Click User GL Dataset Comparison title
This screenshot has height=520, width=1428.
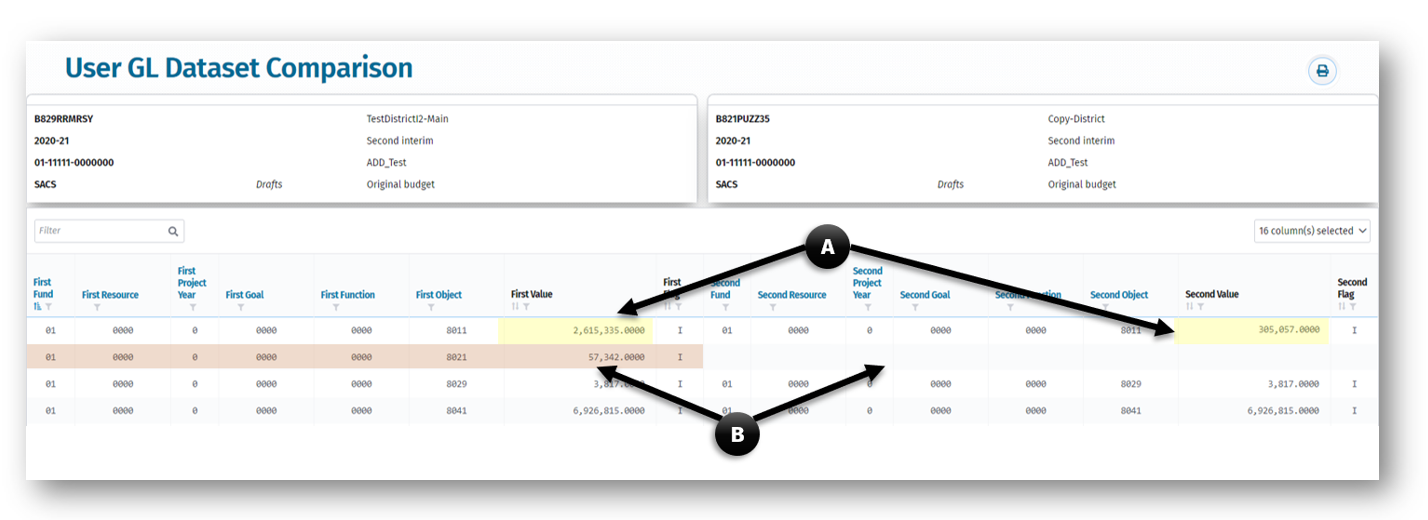point(239,68)
